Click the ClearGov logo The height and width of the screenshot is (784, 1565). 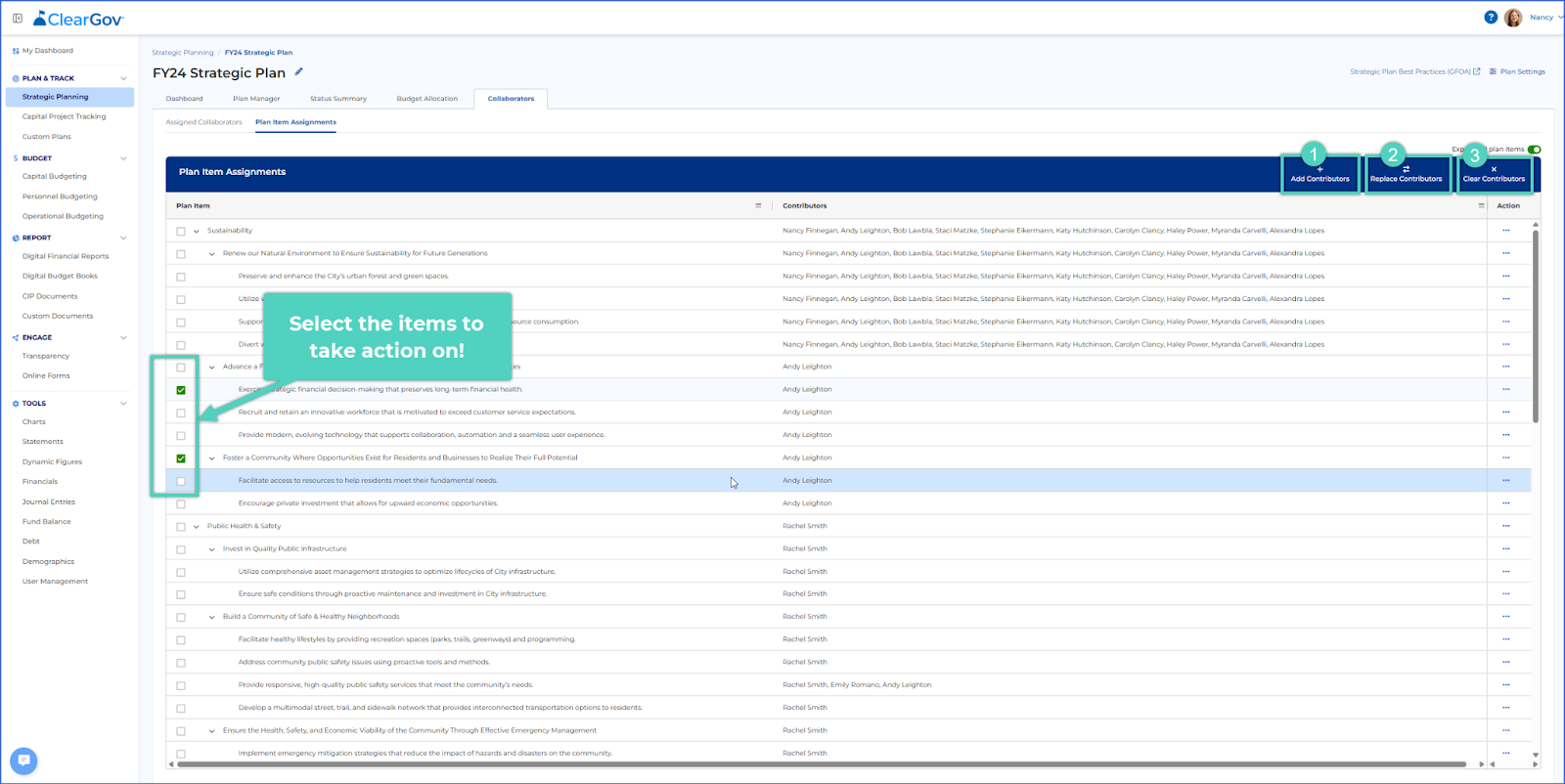pyautogui.click(x=78, y=19)
